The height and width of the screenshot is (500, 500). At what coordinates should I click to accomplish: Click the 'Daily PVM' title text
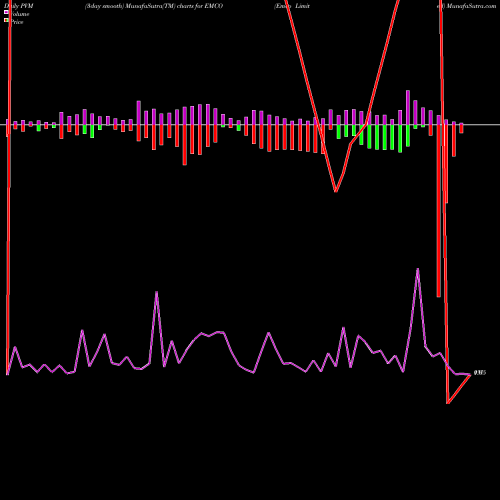[19, 6]
